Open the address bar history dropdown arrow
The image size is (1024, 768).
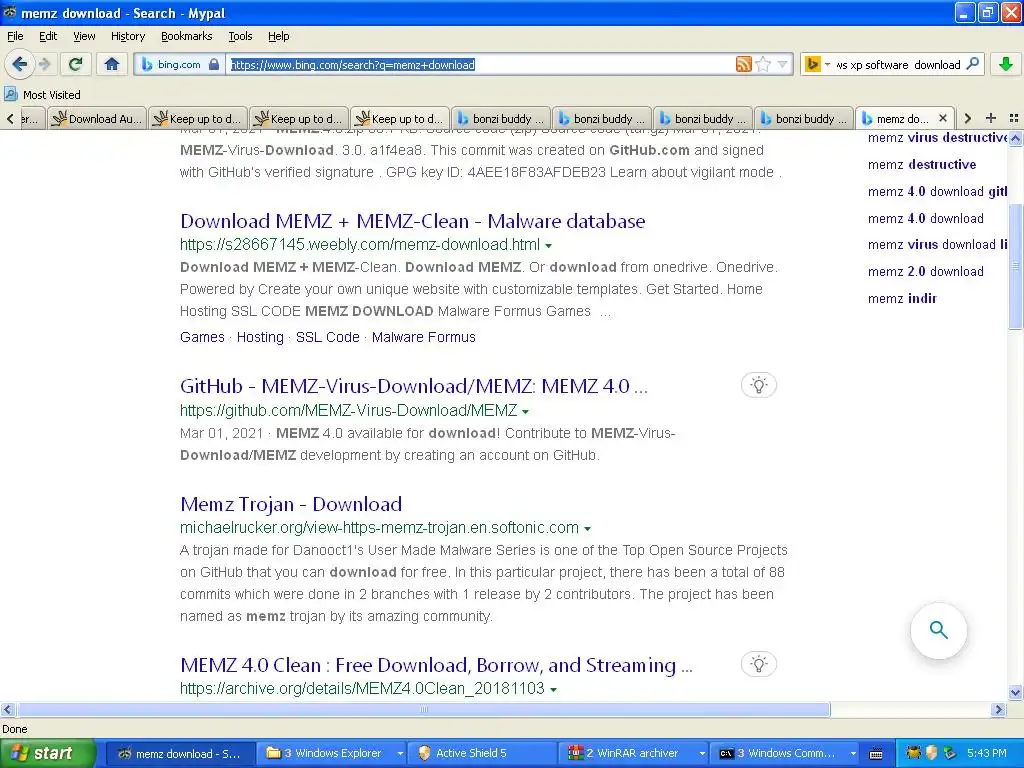click(x=782, y=64)
